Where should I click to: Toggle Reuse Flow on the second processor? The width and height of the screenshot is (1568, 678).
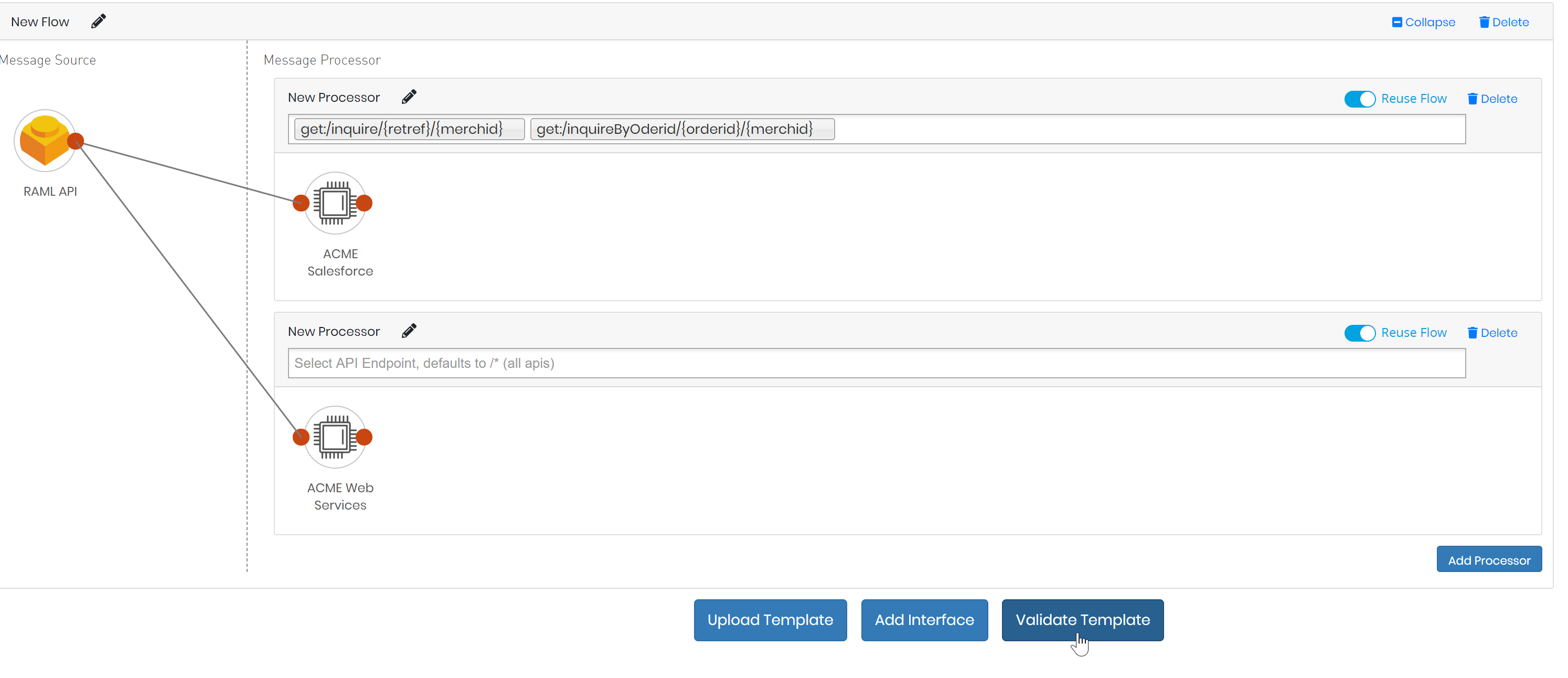pyautogui.click(x=1360, y=333)
